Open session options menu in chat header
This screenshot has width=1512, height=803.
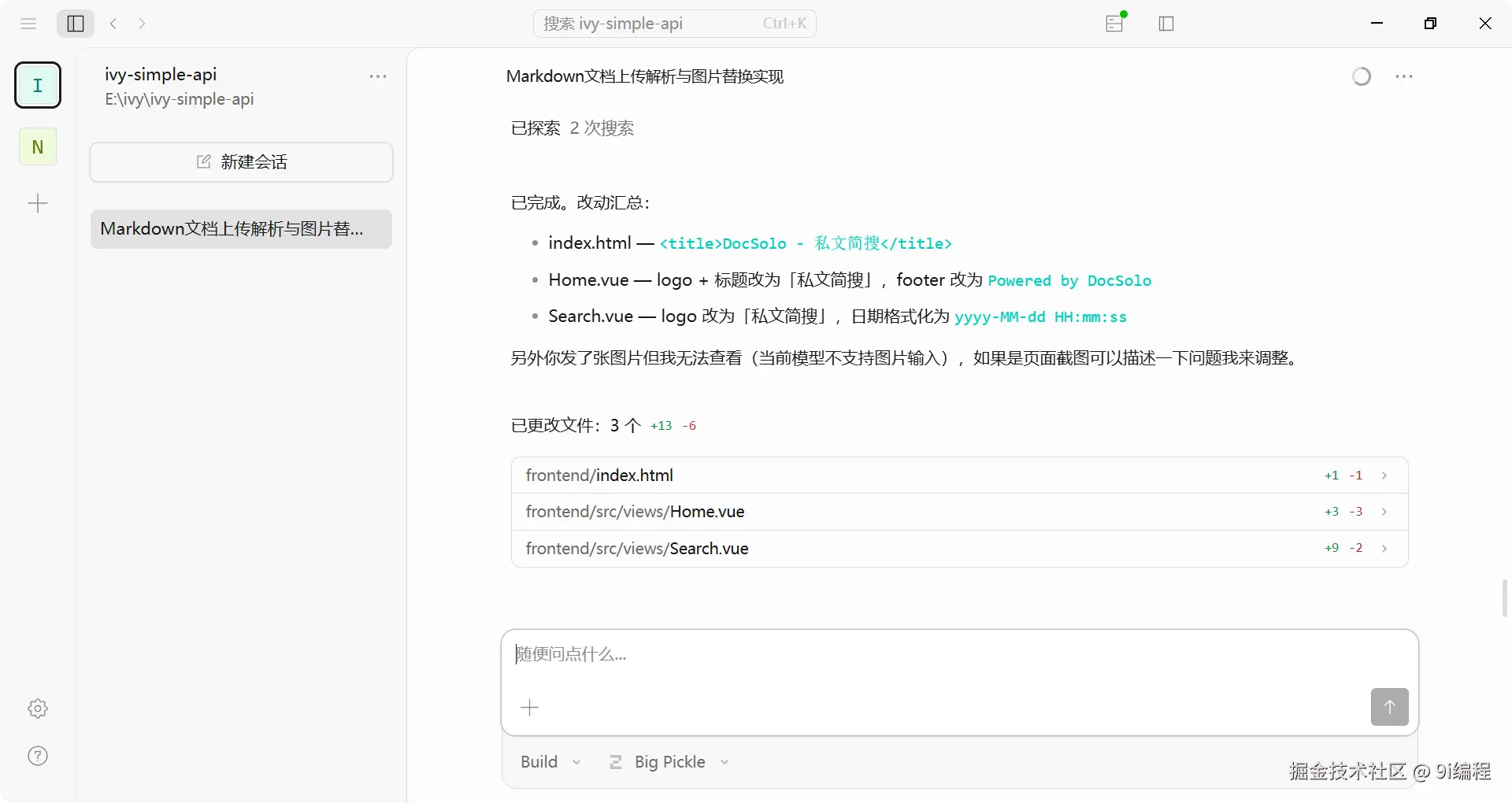(1404, 76)
